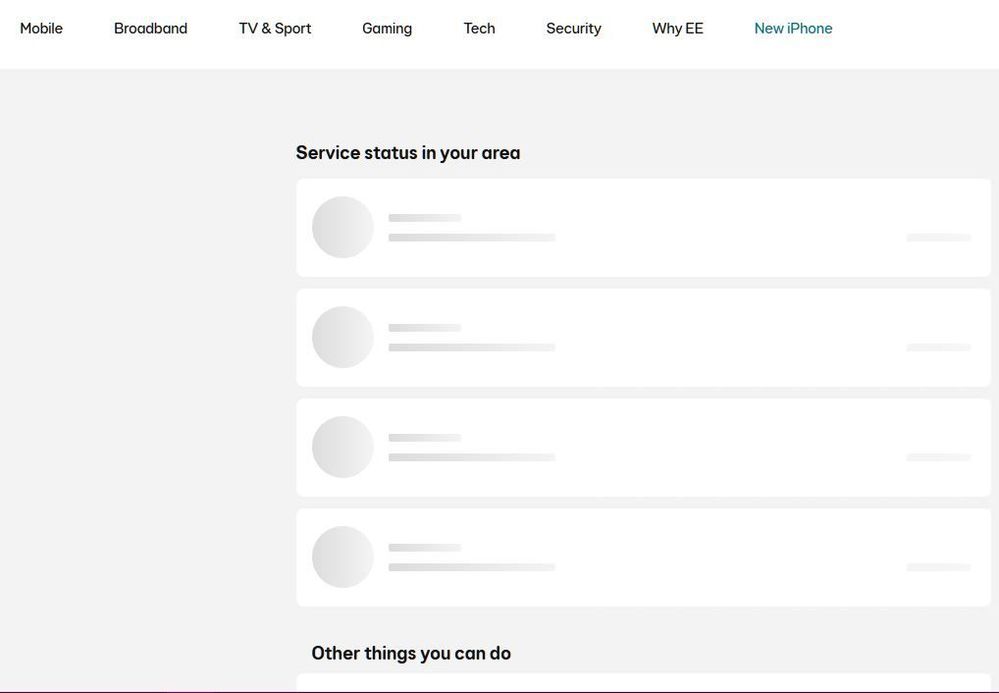Viewport: 999px width, 693px height.
Task: Select TV & Sport in navigation
Action: [275, 28]
